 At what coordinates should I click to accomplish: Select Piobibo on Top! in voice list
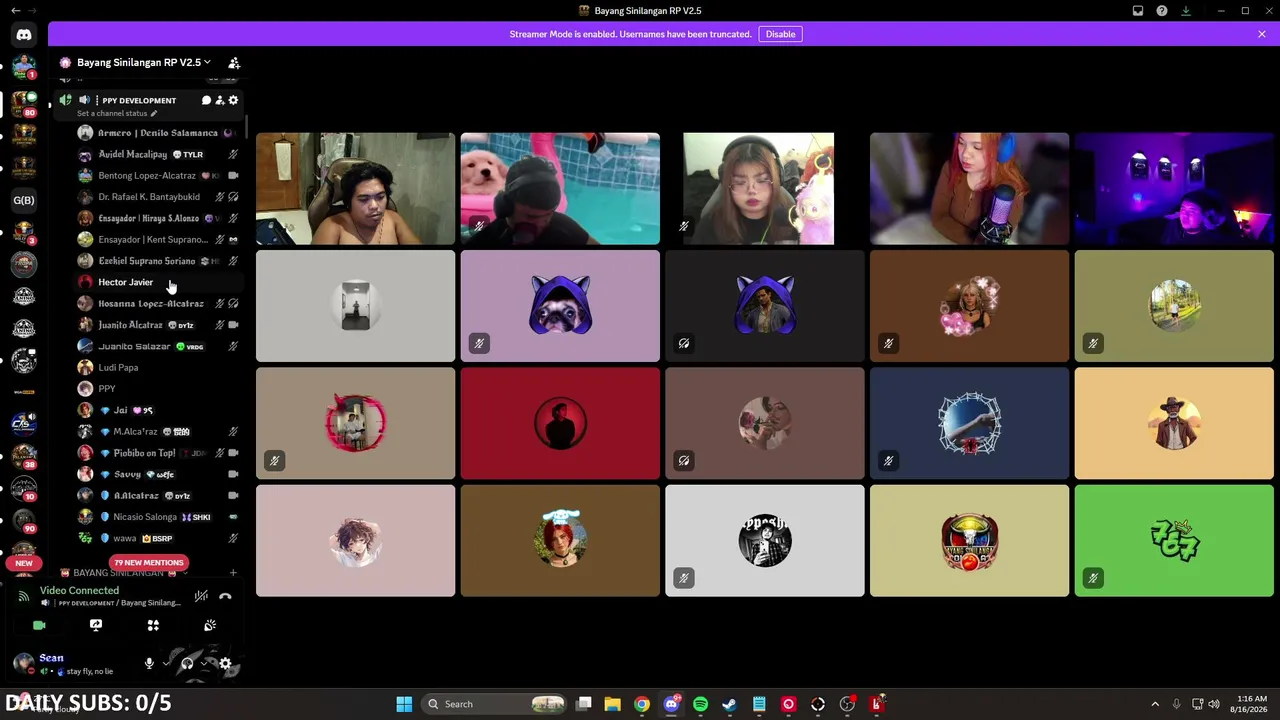click(158, 453)
